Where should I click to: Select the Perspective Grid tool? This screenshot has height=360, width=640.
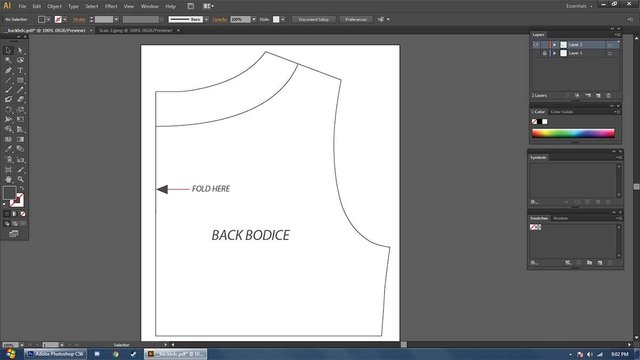pos(20,129)
